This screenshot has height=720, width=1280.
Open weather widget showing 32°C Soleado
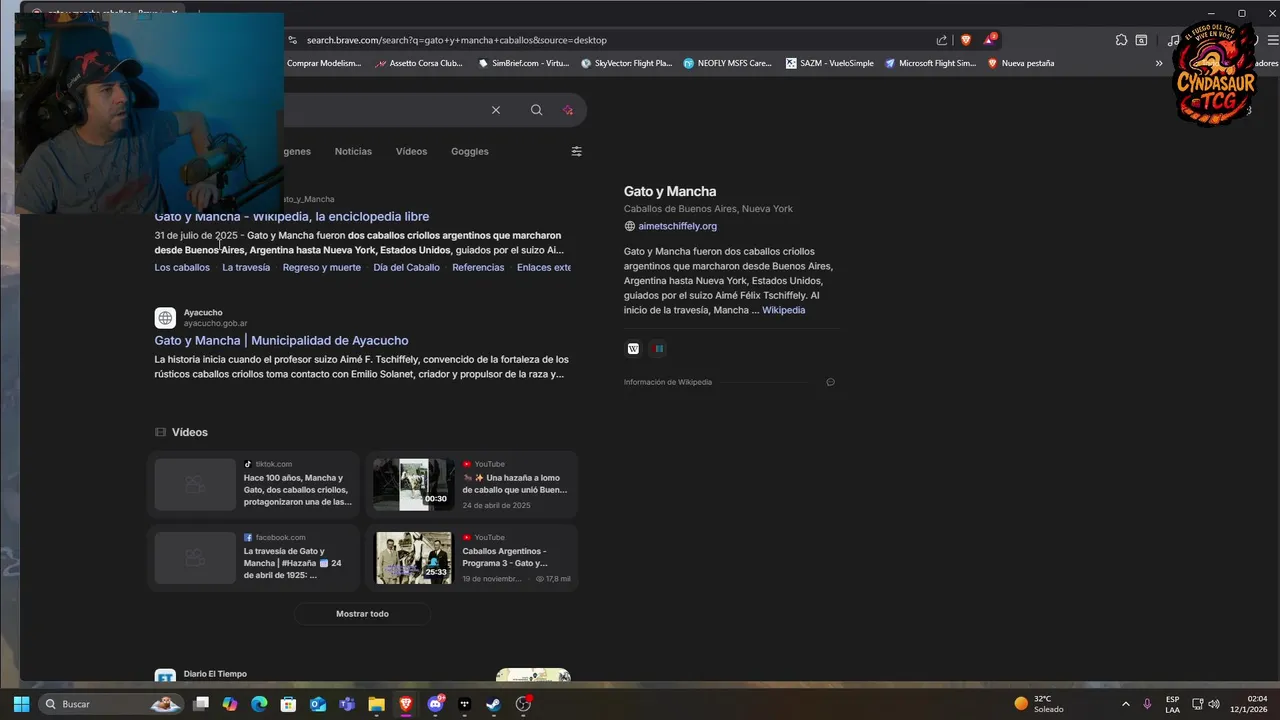click(1040, 704)
